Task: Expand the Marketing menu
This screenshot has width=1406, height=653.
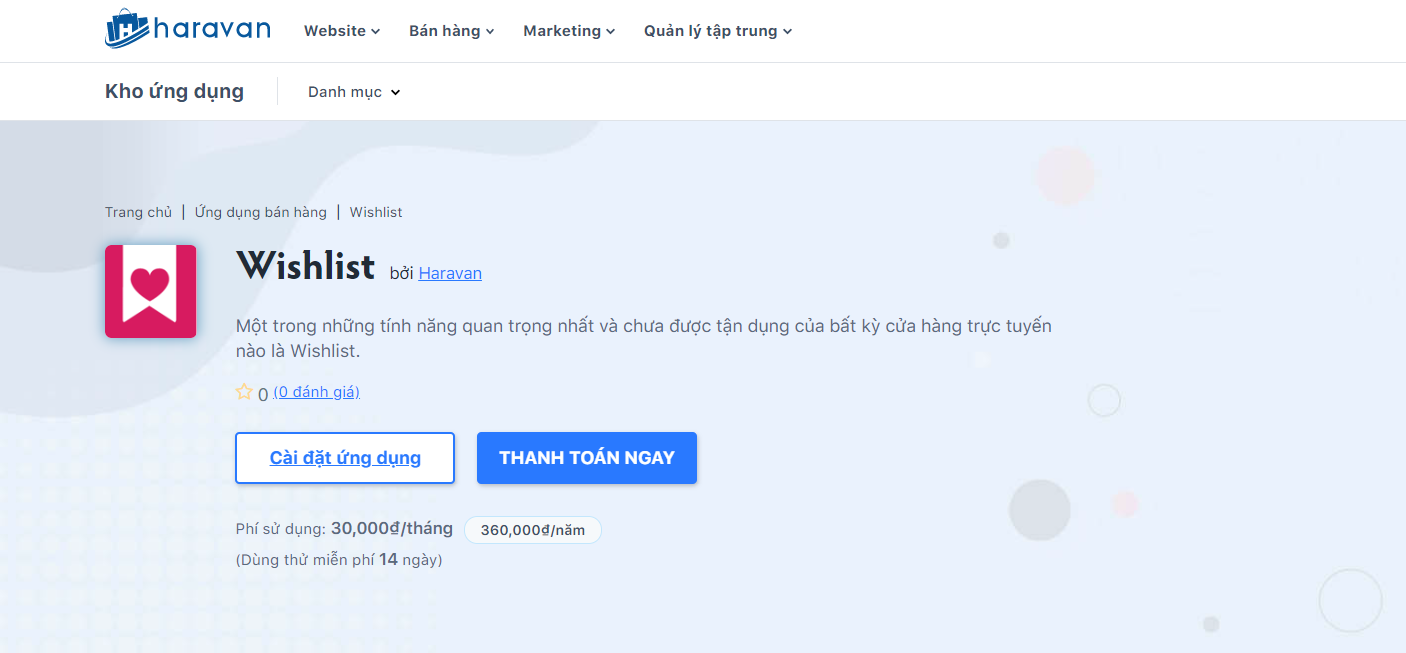Action: click(x=569, y=31)
